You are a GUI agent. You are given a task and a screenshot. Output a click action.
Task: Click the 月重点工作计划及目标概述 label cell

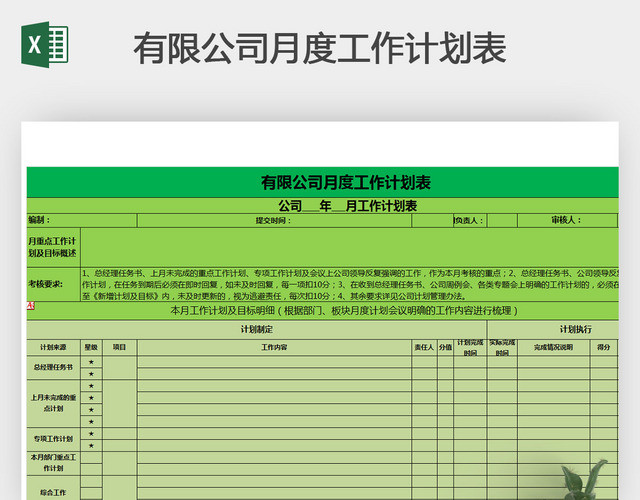(53, 247)
